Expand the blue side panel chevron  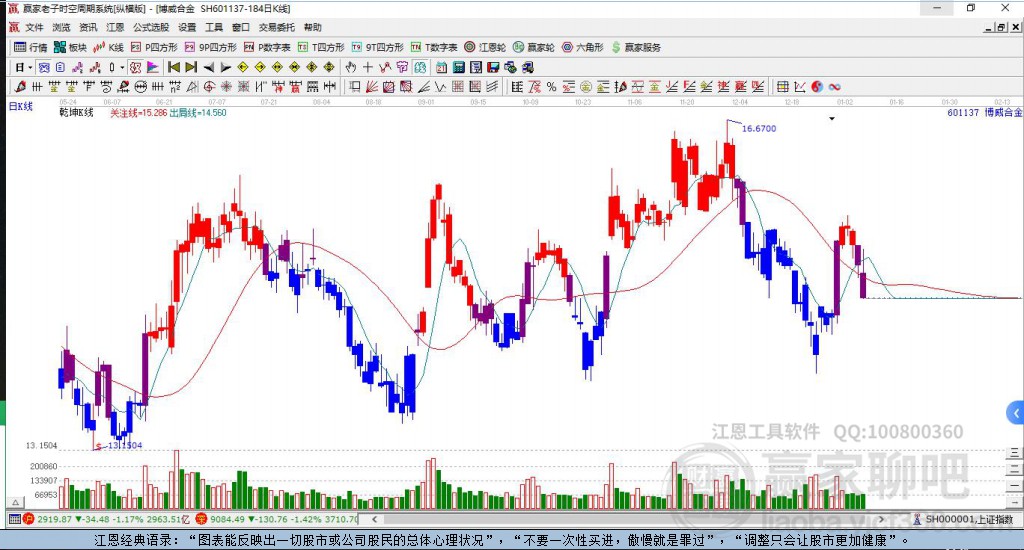[x=1016, y=413]
